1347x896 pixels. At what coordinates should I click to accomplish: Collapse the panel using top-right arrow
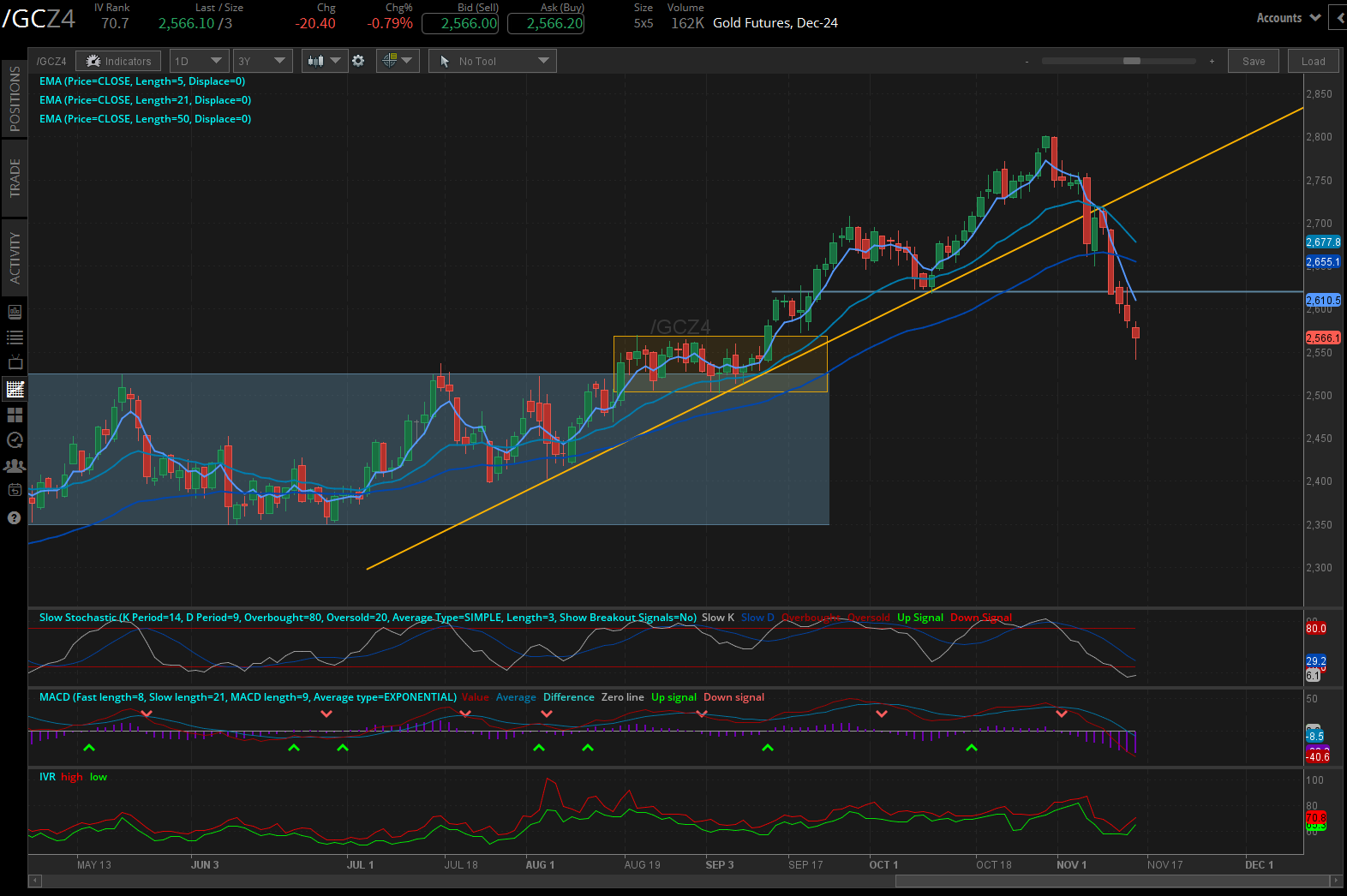click(x=1339, y=17)
